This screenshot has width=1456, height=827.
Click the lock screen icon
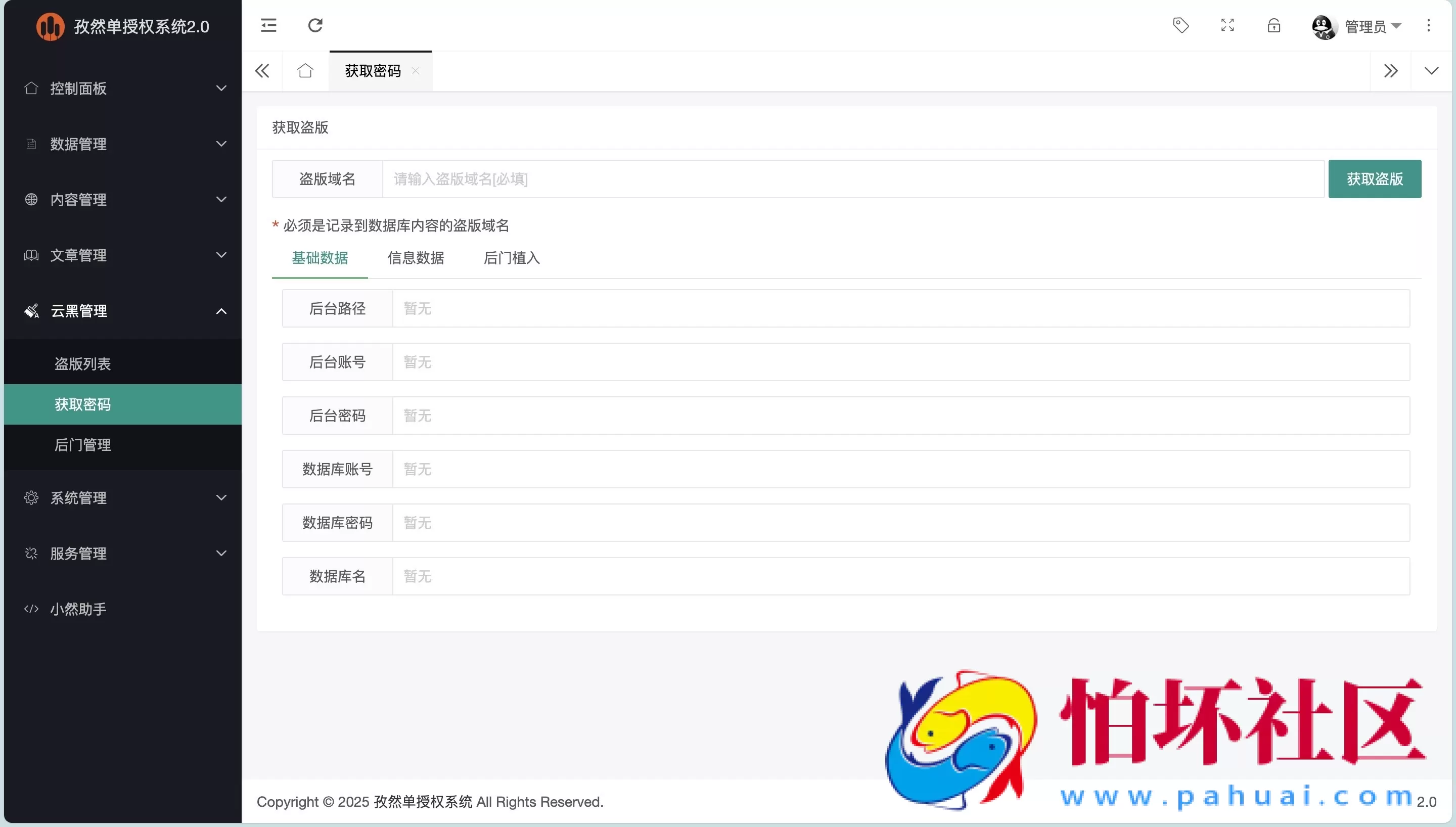tap(1273, 25)
